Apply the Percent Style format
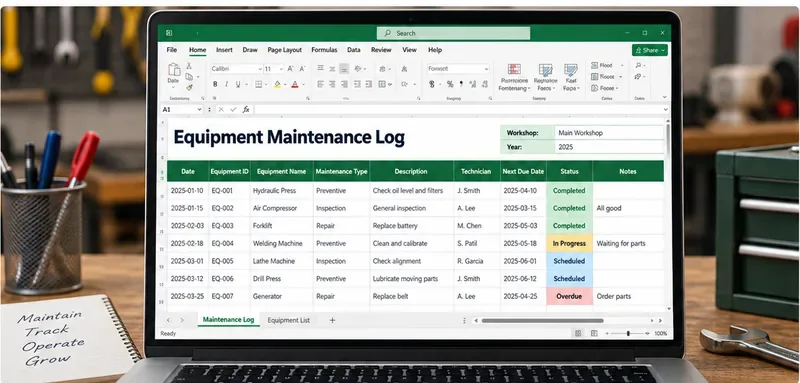This screenshot has width=800, height=383. coord(450,84)
